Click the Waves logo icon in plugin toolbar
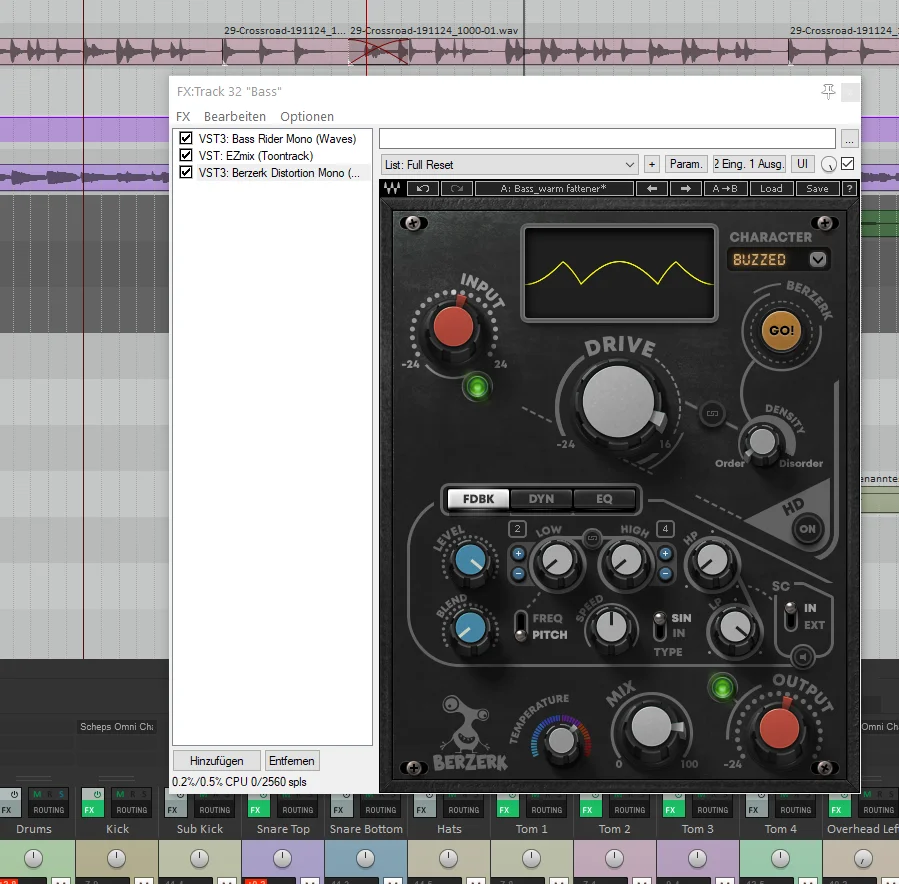The image size is (899, 884). click(x=393, y=189)
